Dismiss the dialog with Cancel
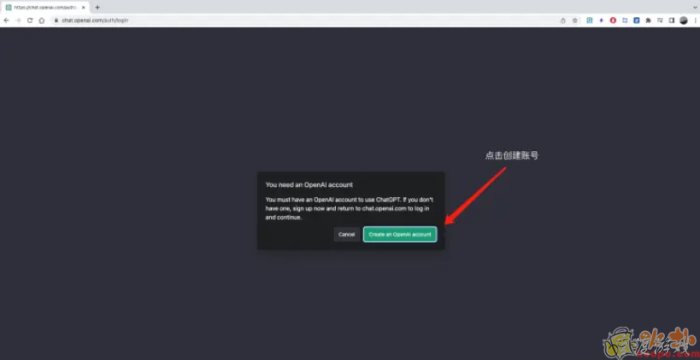The image size is (700, 360). coord(346,234)
